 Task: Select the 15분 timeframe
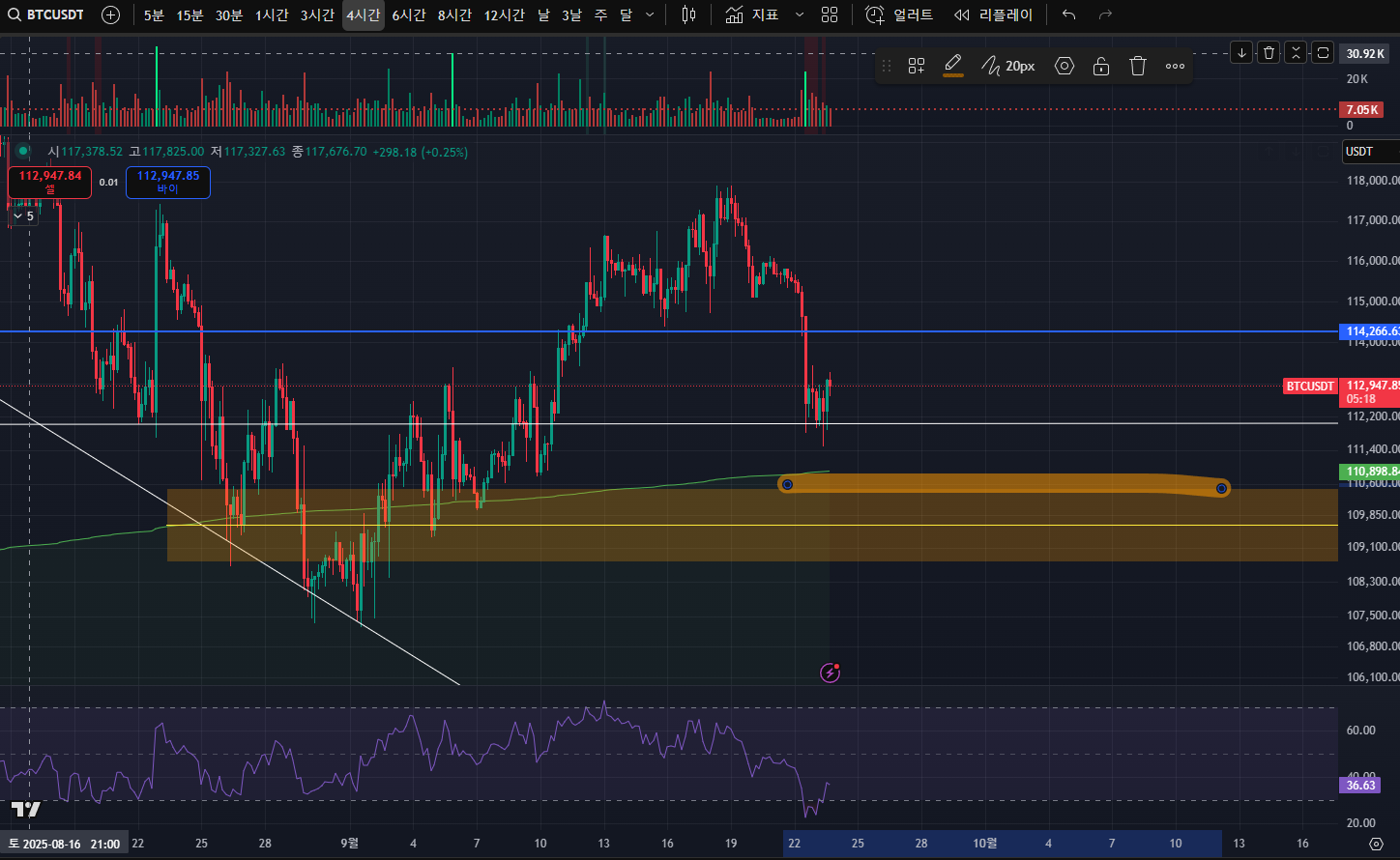tap(190, 15)
